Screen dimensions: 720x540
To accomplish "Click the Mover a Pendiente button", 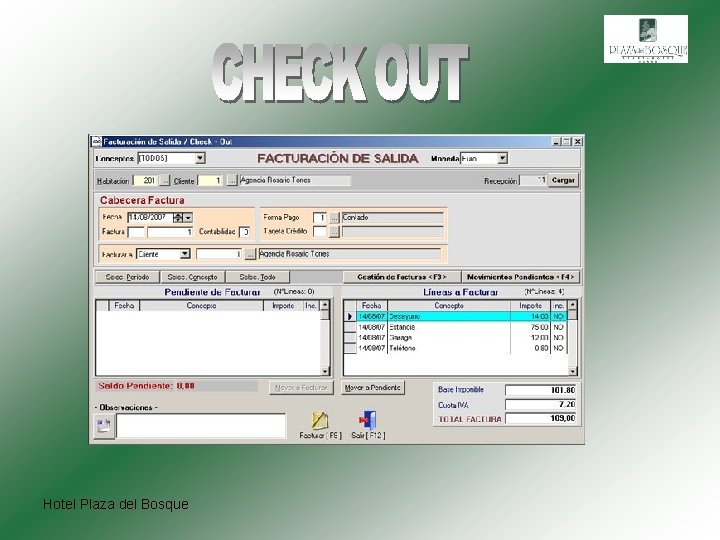I will click(373, 388).
